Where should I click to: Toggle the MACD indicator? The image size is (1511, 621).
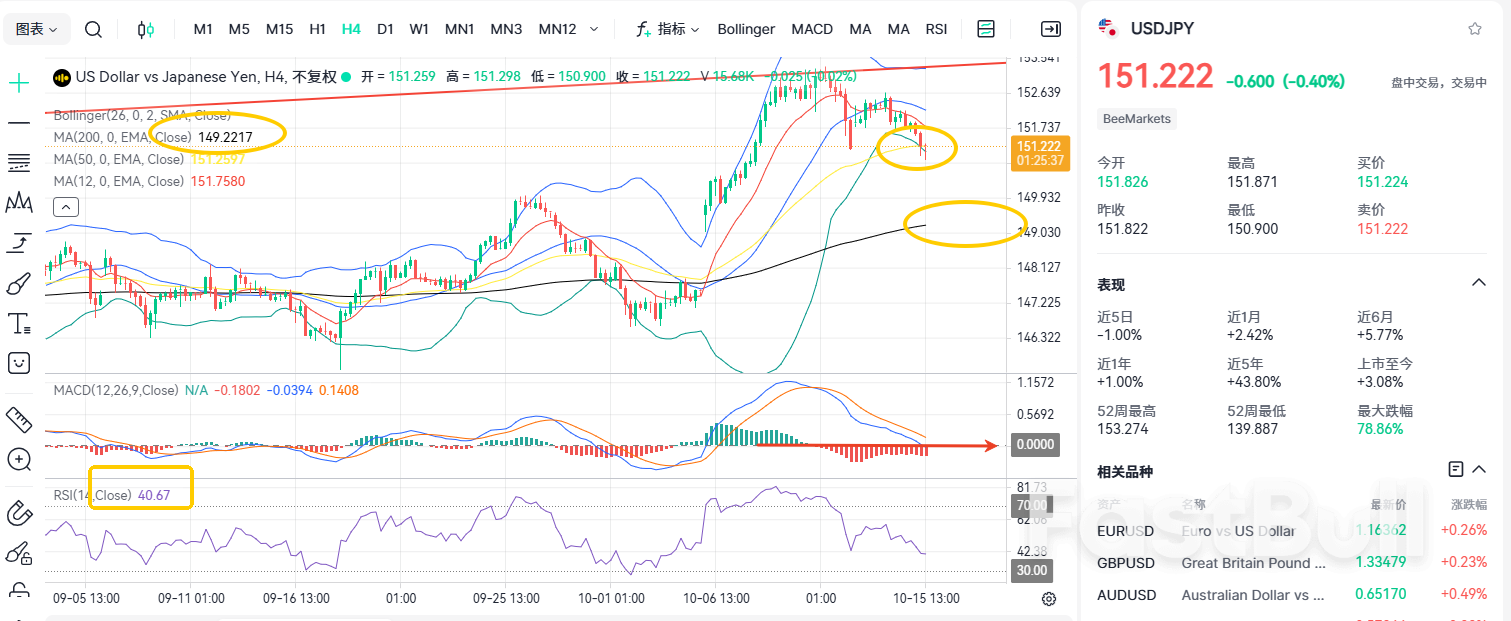click(812, 29)
